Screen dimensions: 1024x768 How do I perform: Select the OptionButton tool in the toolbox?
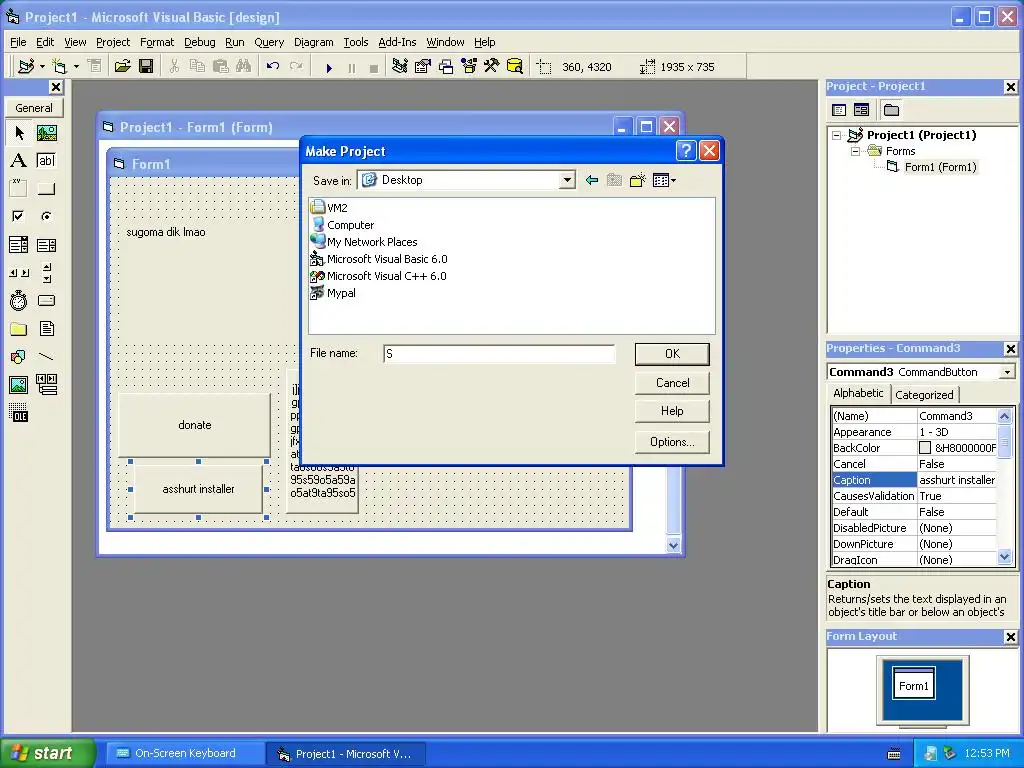46,216
